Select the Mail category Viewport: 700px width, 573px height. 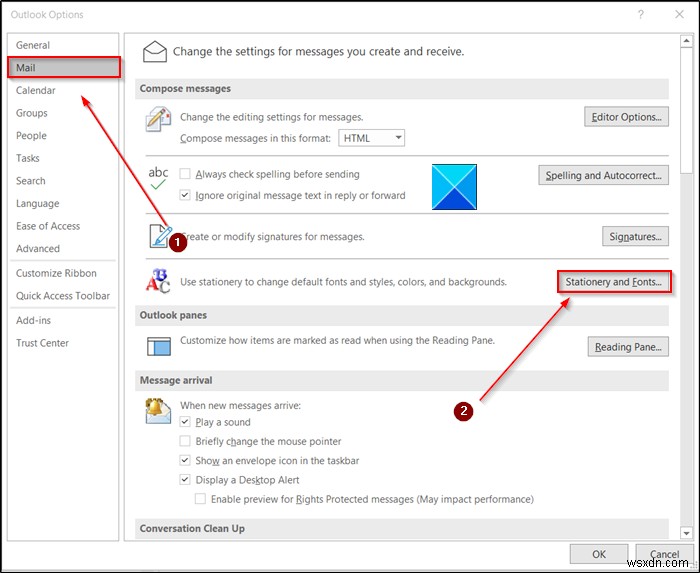tap(64, 67)
